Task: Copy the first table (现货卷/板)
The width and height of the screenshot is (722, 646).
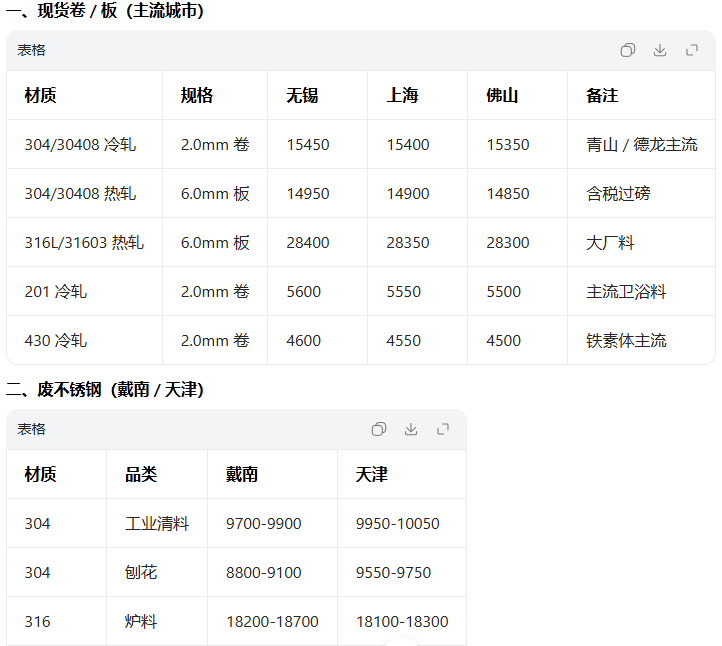Action: tap(628, 50)
